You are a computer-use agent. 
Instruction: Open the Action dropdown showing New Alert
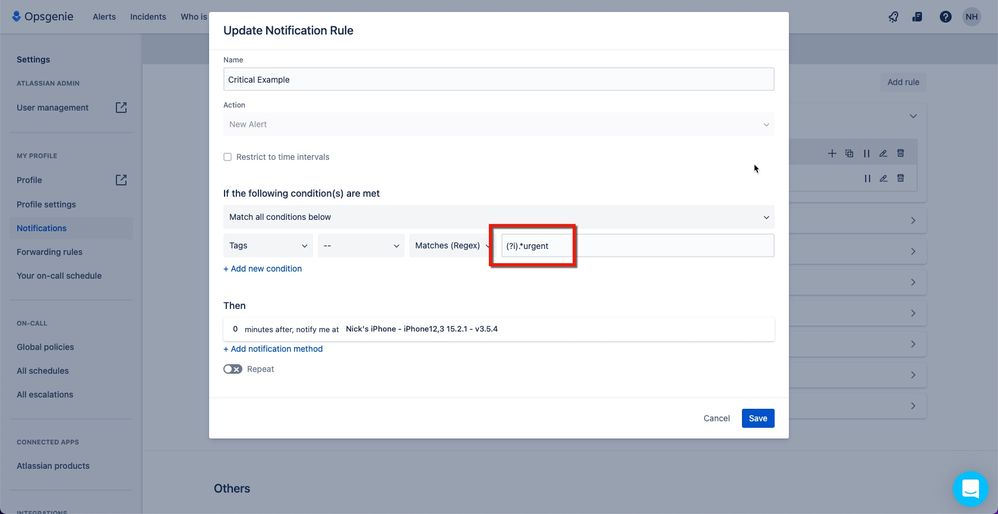point(498,124)
